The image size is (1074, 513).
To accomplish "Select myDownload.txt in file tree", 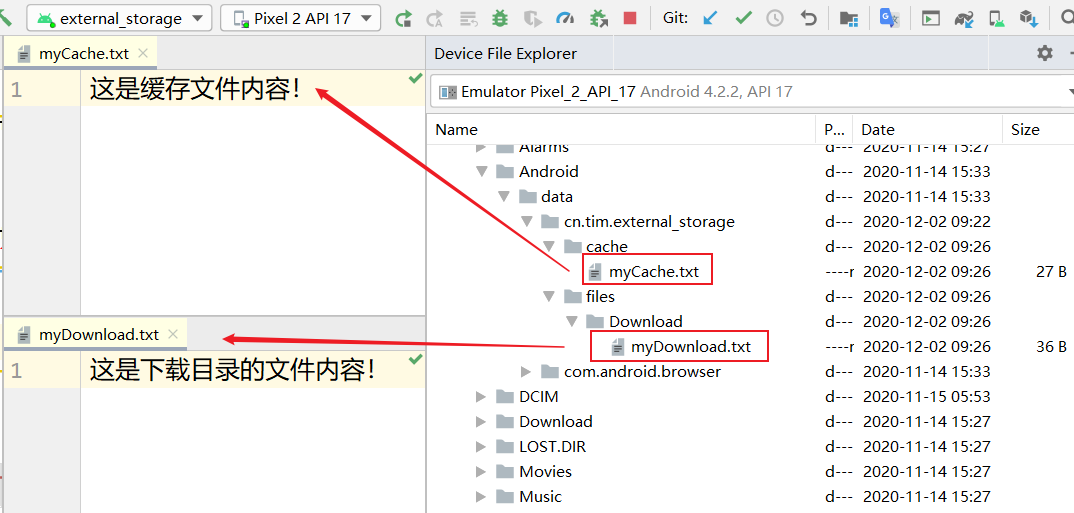I will pos(690,347).
